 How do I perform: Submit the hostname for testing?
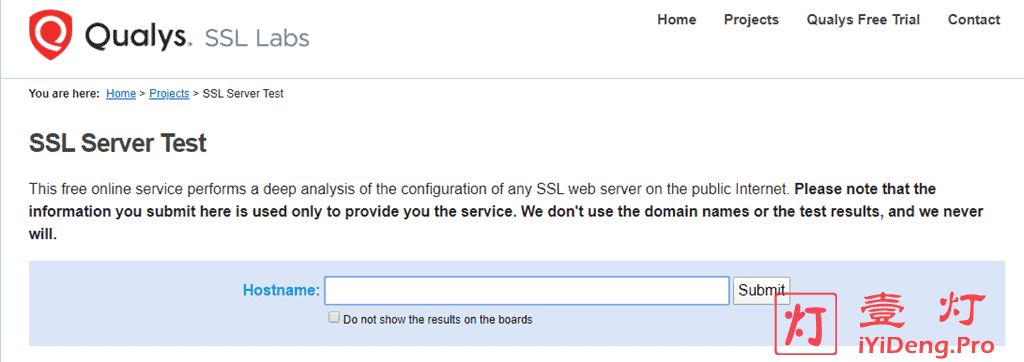point(761,290)
